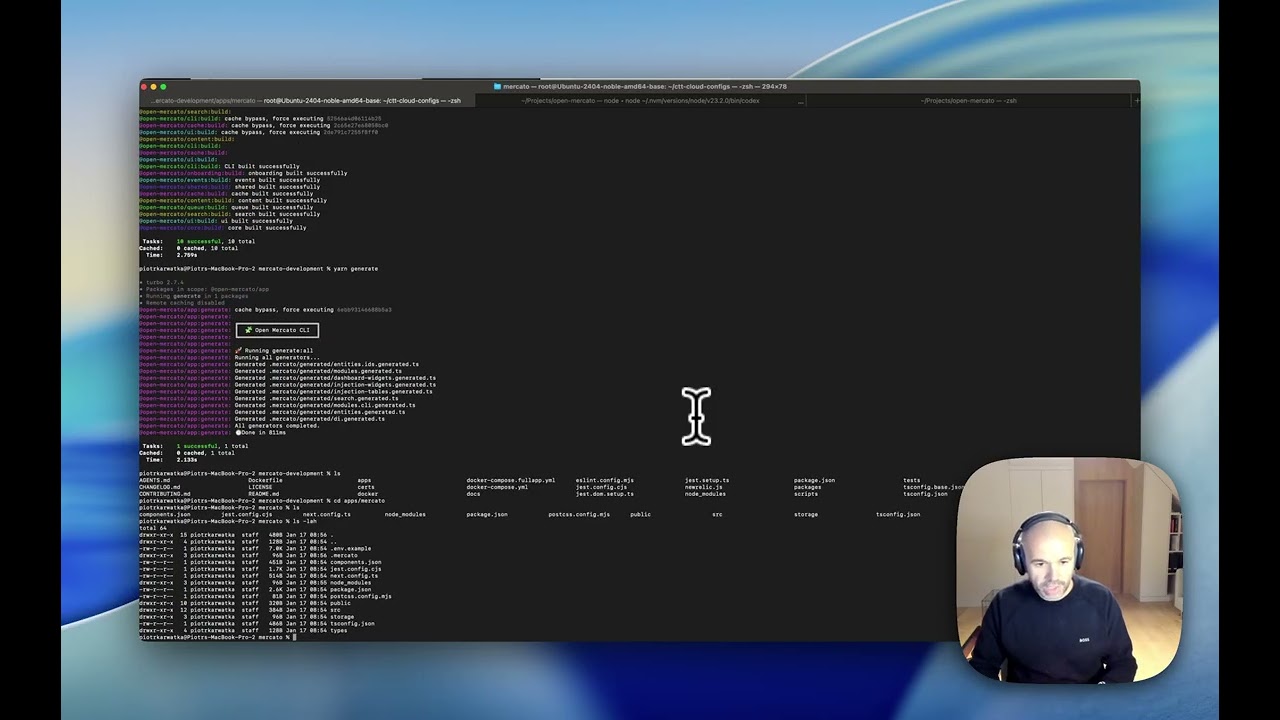Click the 'ls -lah' command line

coord(228,521)
